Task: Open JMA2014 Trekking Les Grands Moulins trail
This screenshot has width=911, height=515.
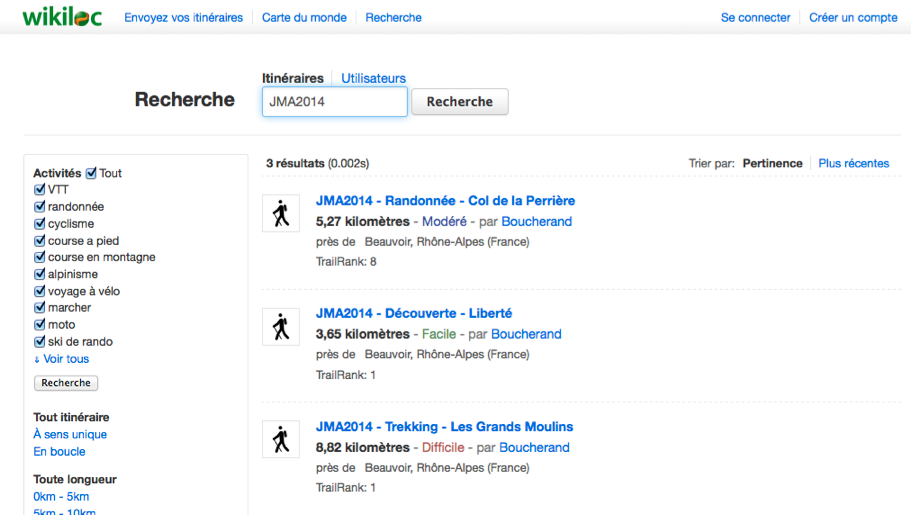Action: [444, 427]
